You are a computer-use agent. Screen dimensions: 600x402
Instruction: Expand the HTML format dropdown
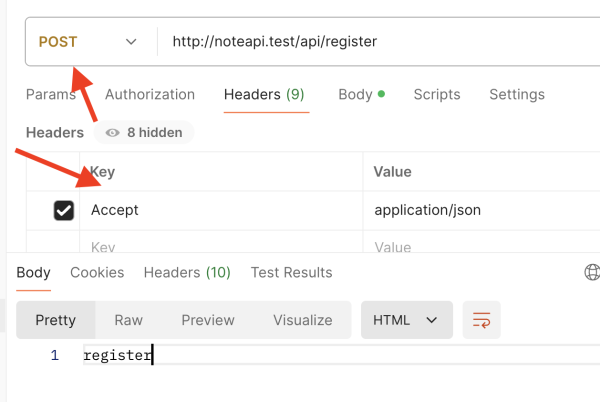[x=406, y=320]
